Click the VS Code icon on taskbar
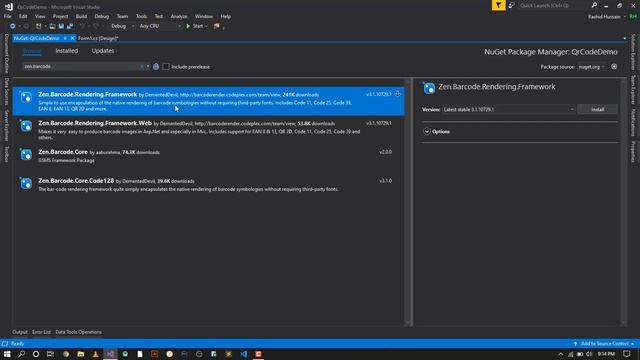640x360 pixels. click(244, 354)
